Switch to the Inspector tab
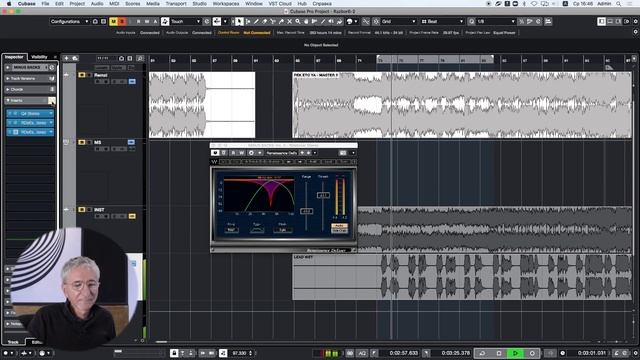640x360 pixels. (14, 57)
